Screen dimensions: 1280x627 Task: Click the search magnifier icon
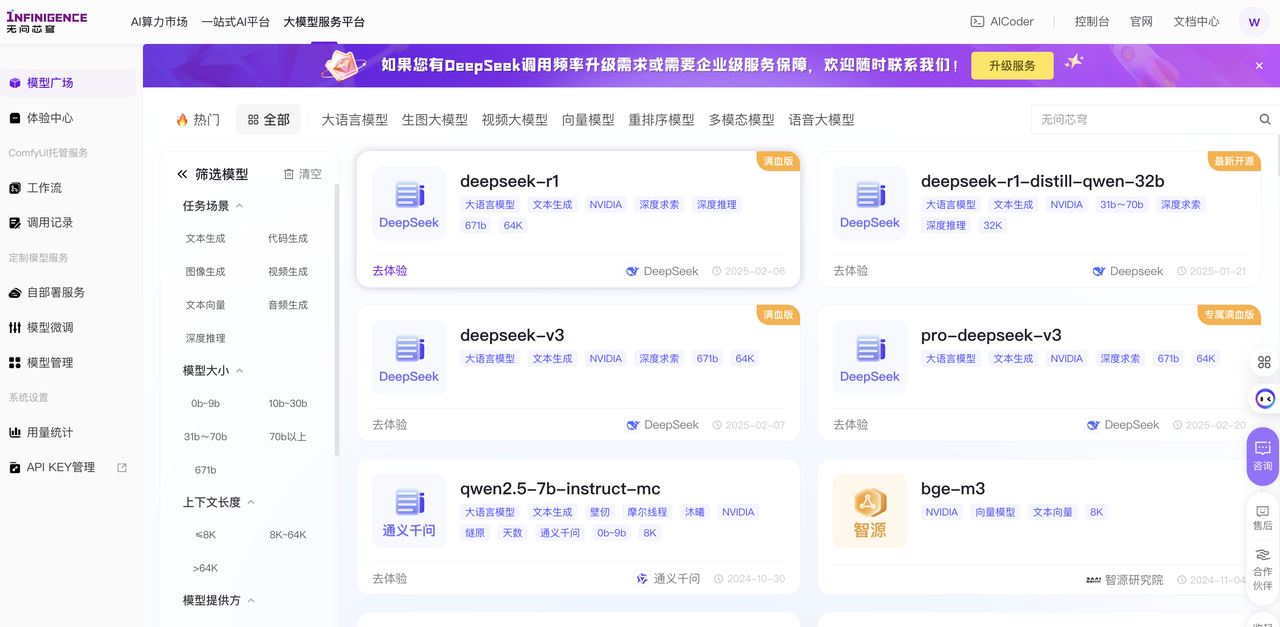[1265, 119]
